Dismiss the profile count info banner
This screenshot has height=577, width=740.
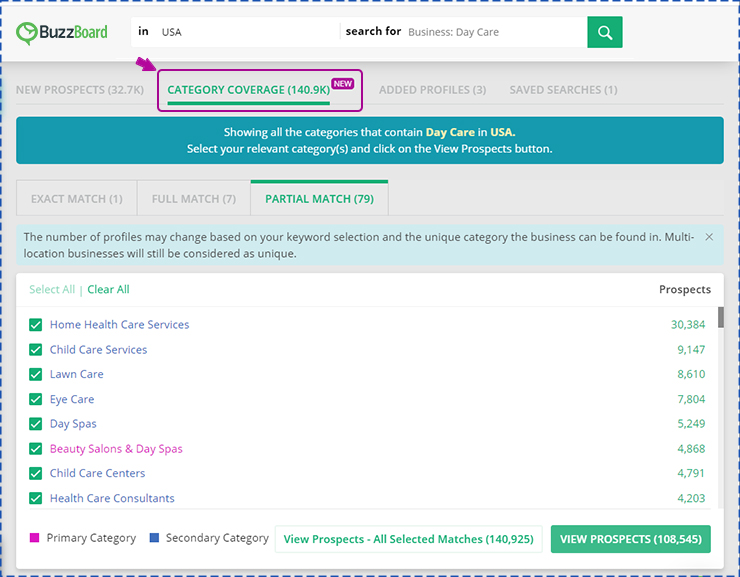[709, 237]
